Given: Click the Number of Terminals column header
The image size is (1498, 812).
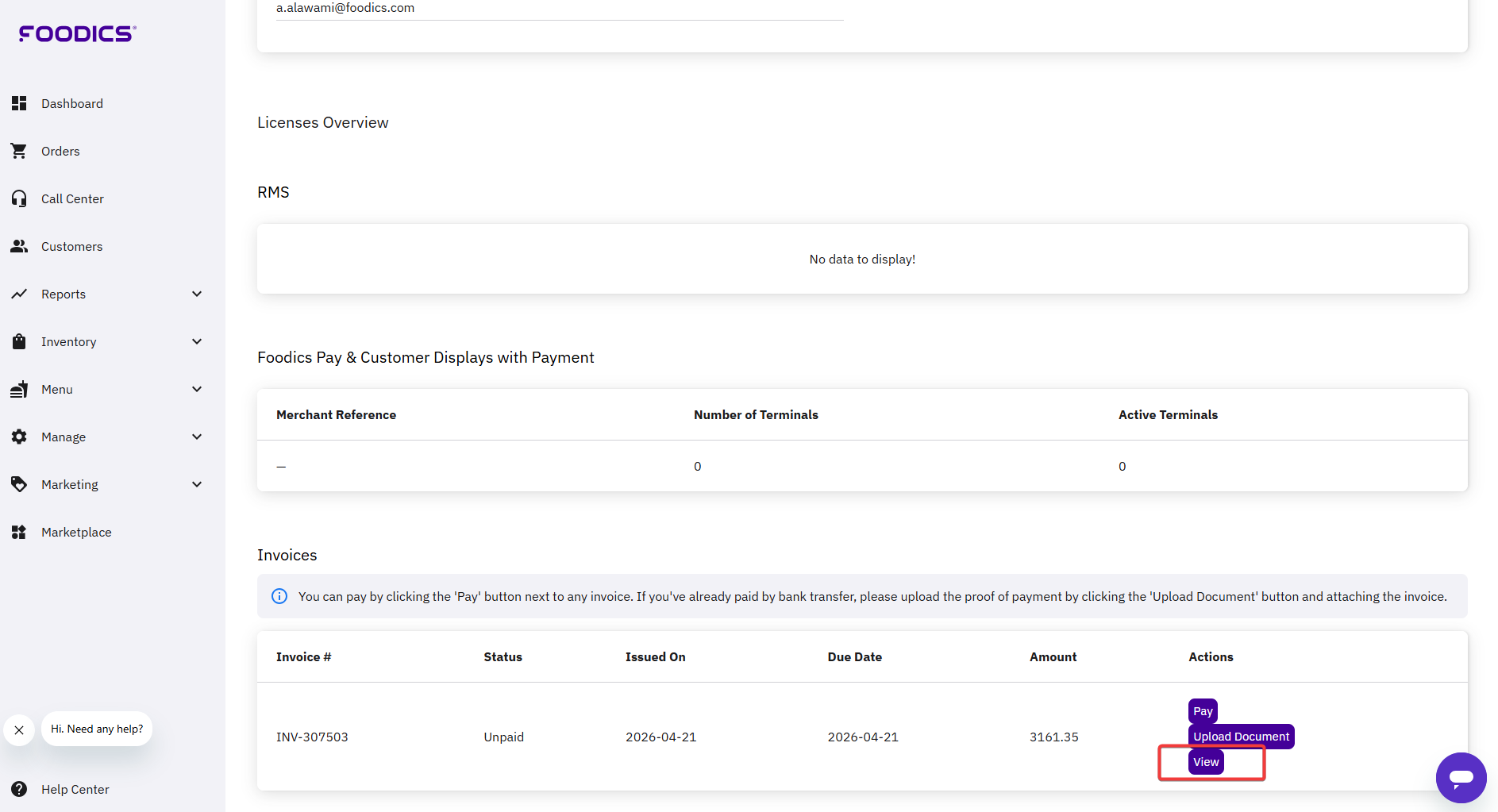Looking at the screenshot, I should click(x=756, y=414).
